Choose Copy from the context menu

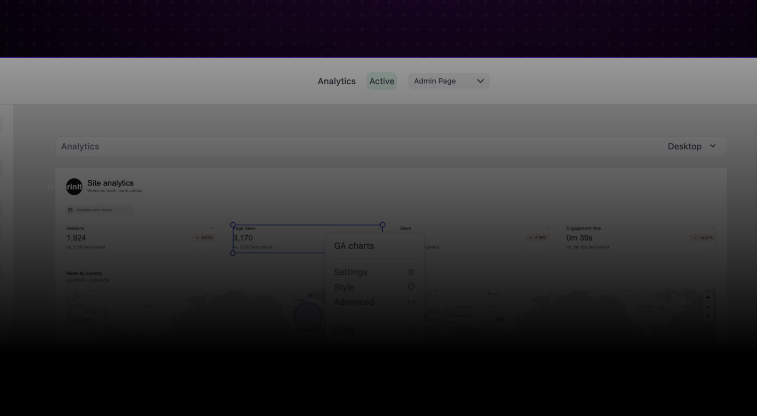point(344,328)
